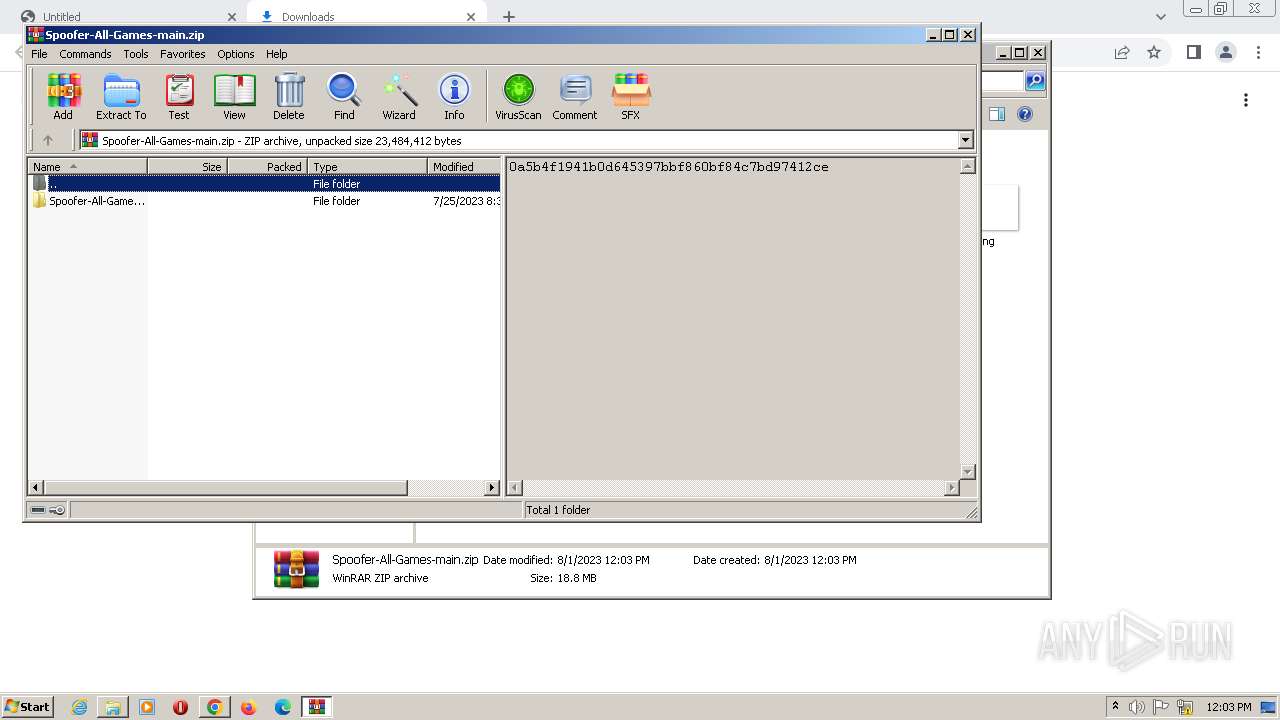1280x720 pixels.
Task: Open a new browser tab
Action: 509,17
